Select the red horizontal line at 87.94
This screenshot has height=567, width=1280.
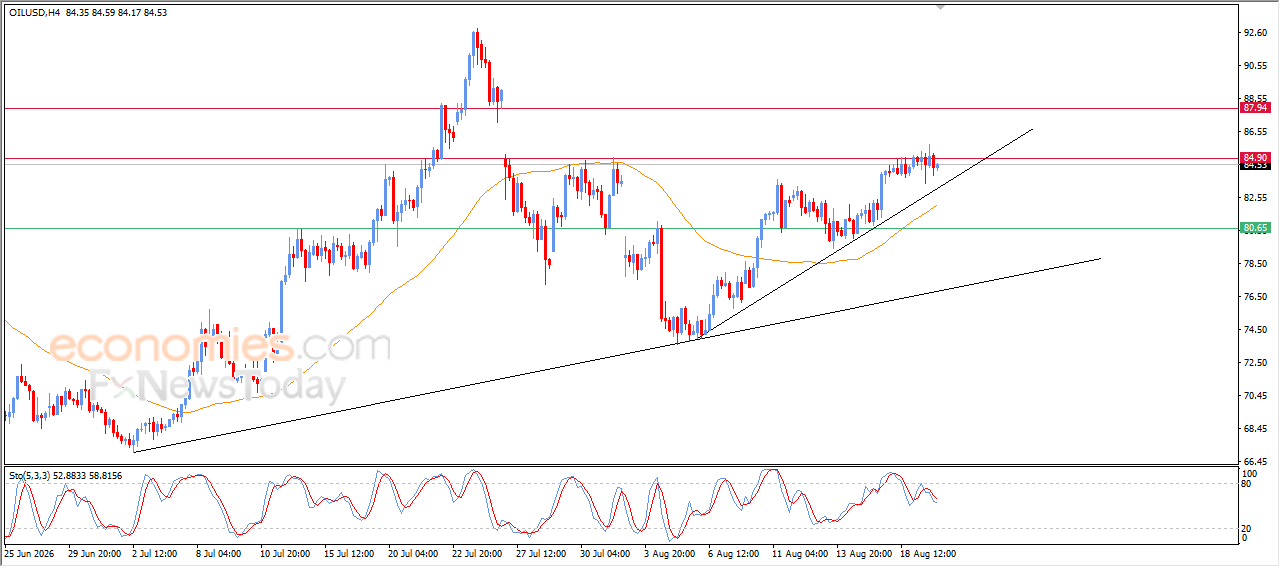620,108
